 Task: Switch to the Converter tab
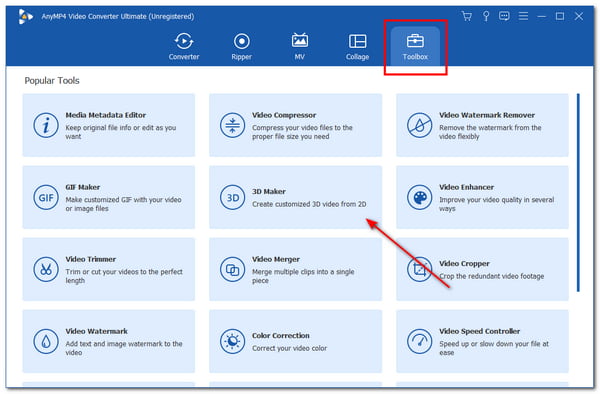coord(184,46)
